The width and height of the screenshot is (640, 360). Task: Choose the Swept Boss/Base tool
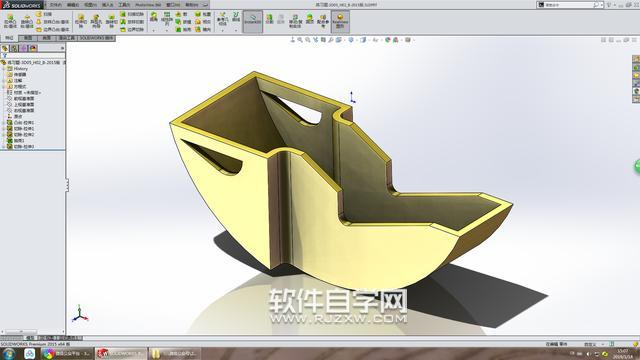[44, 14]
